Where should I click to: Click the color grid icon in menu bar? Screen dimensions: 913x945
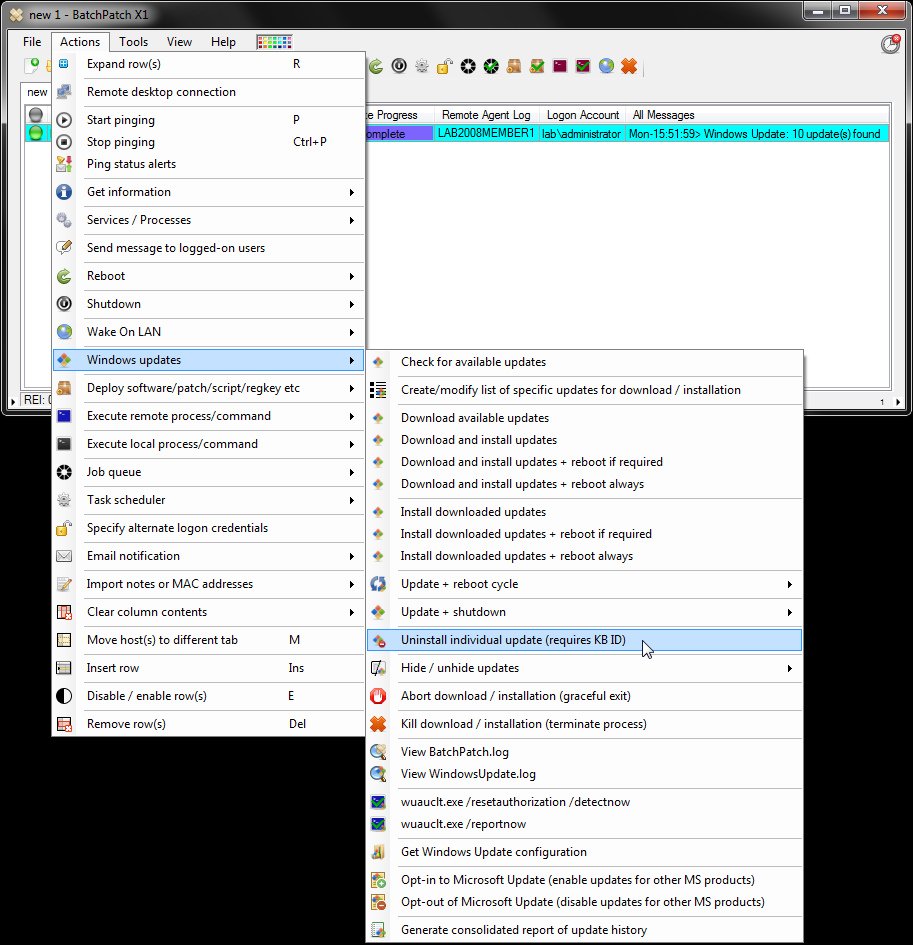(274, 42)
